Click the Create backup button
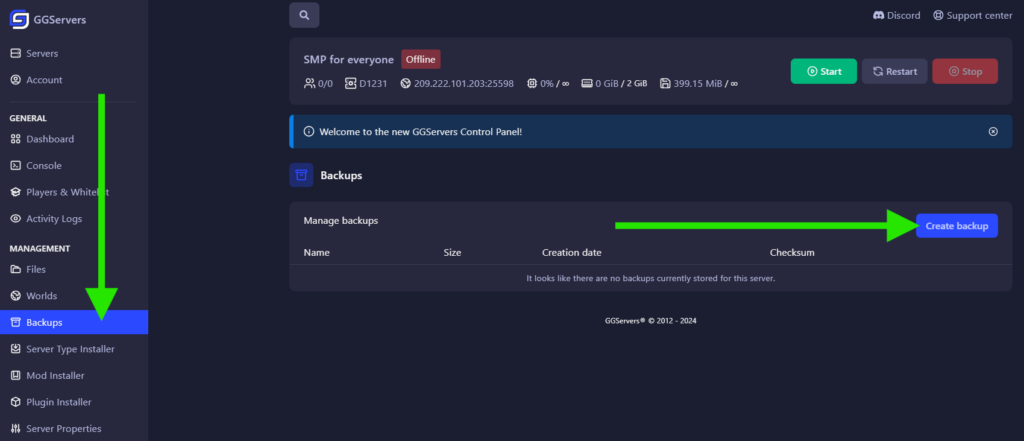Viewport: 1024px width, 441px height. point(956,226)
